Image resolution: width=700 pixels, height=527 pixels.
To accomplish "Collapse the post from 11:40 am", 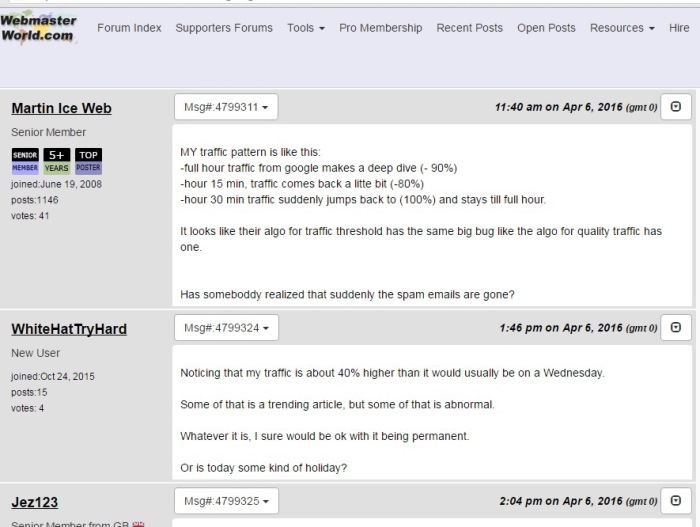I will point(676,107).
